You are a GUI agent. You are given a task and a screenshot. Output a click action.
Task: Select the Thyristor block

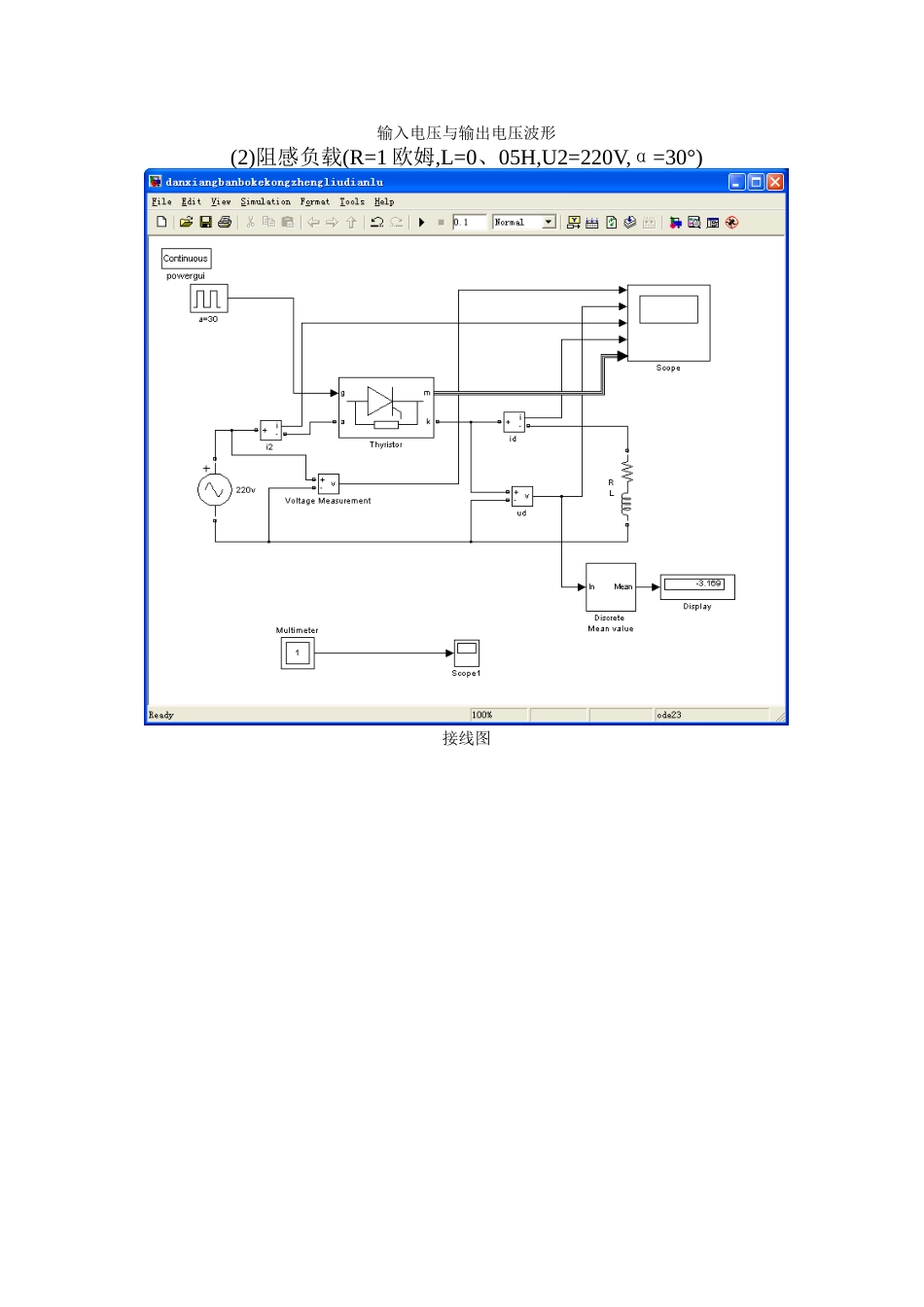coord(386,408)
